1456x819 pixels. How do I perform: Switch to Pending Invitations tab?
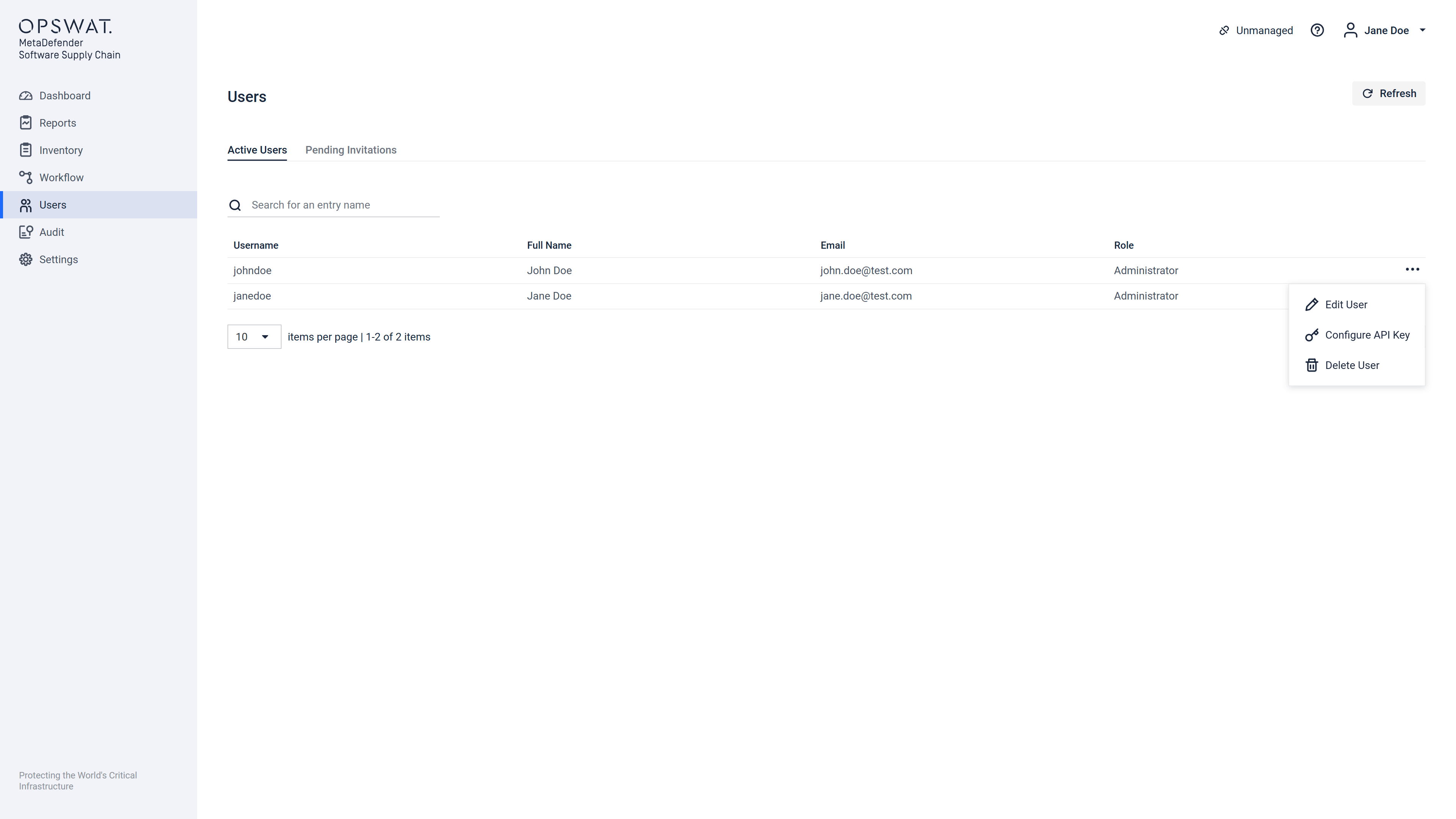(x=350, y=150)
